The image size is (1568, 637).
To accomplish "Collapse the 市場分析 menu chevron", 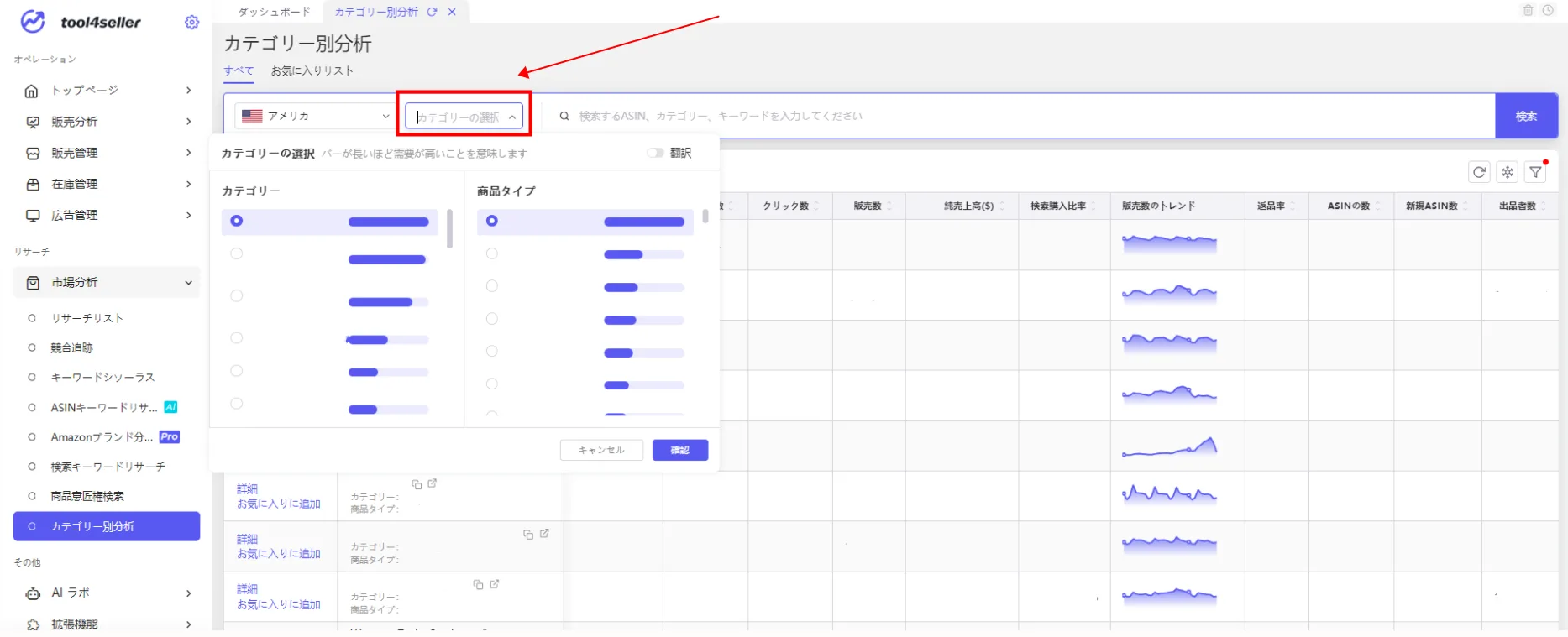I will tap(188, 283).
